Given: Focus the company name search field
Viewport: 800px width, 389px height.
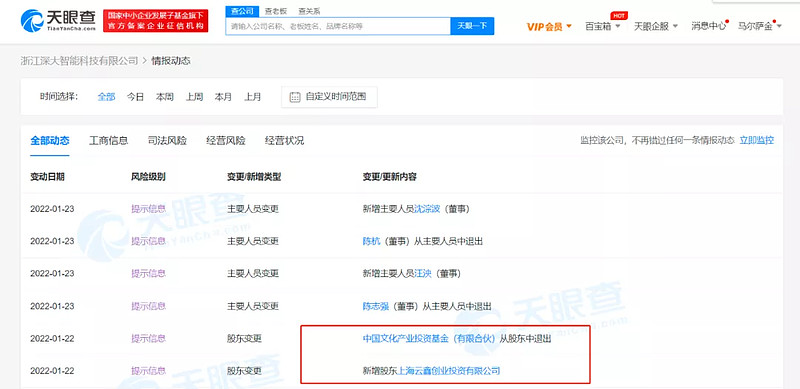Looking at the screenshot, I should tap(338, 26).
